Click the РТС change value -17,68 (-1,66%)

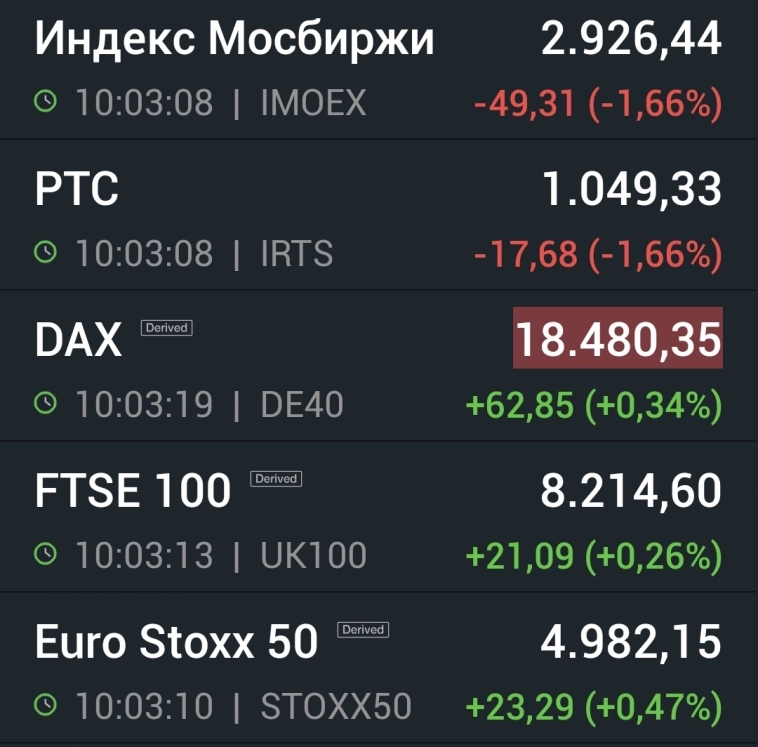coord(597,254)
